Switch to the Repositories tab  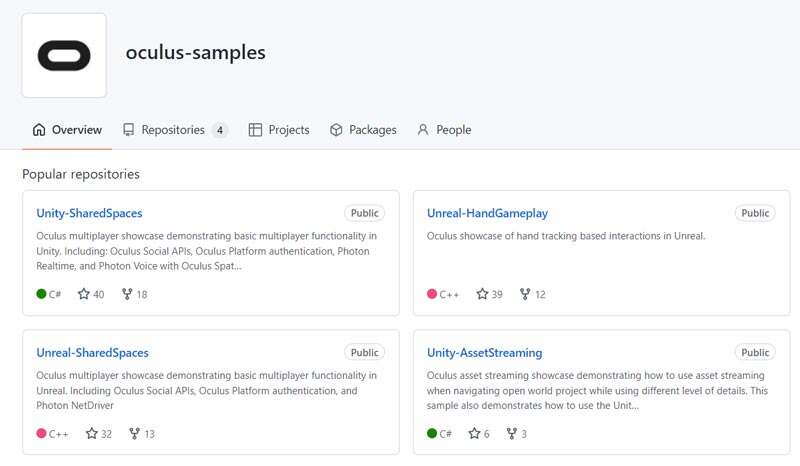click(173, 130)
